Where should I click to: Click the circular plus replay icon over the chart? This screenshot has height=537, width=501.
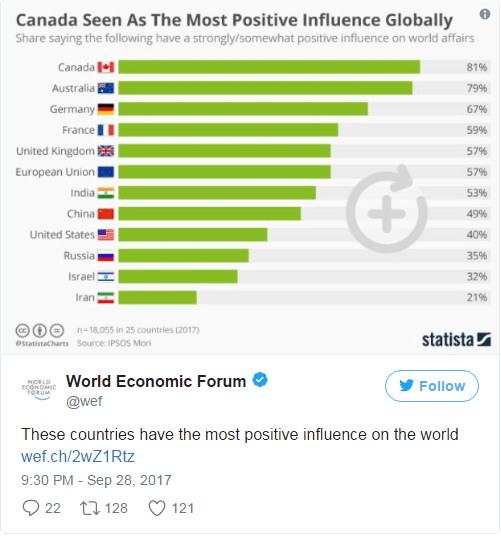click(x=386, y=209)
